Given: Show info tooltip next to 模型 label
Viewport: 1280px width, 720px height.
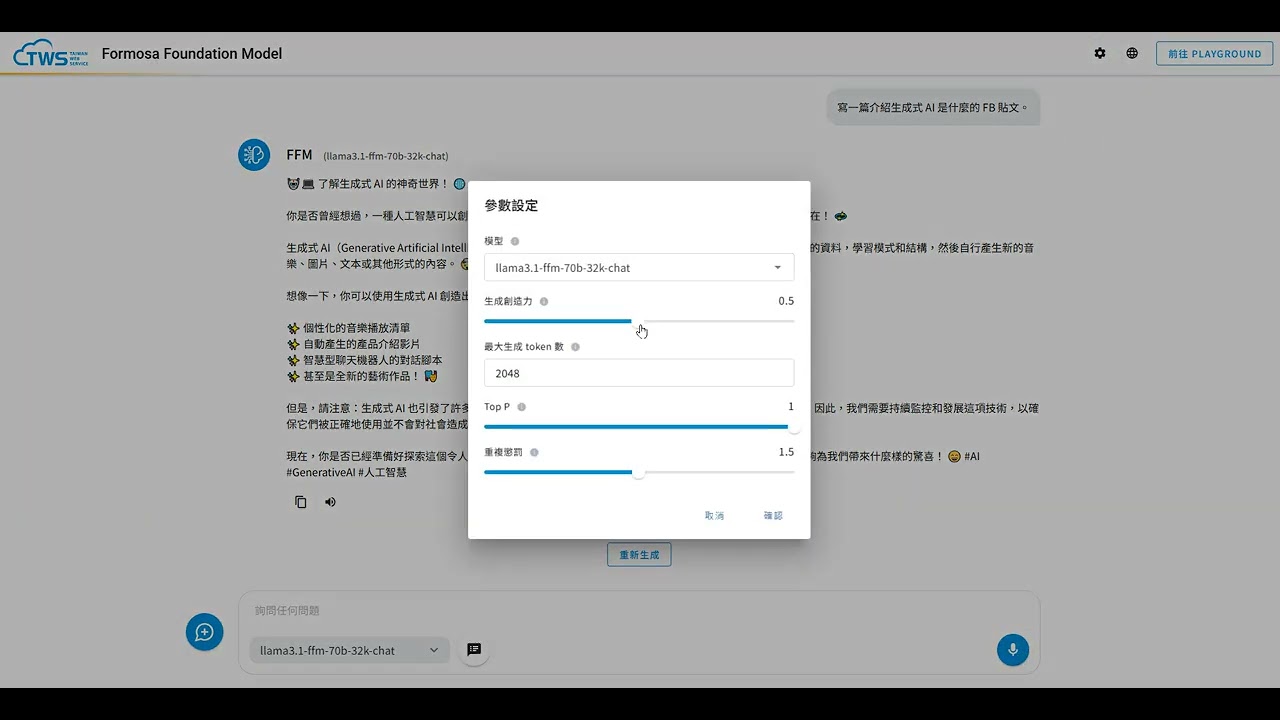Looking at the screenshot, I should pos(515,241).
